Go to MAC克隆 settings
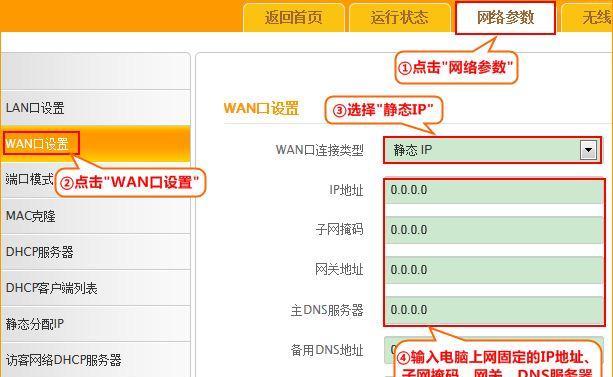Screen dimensions: 613x377 point(95,216)
